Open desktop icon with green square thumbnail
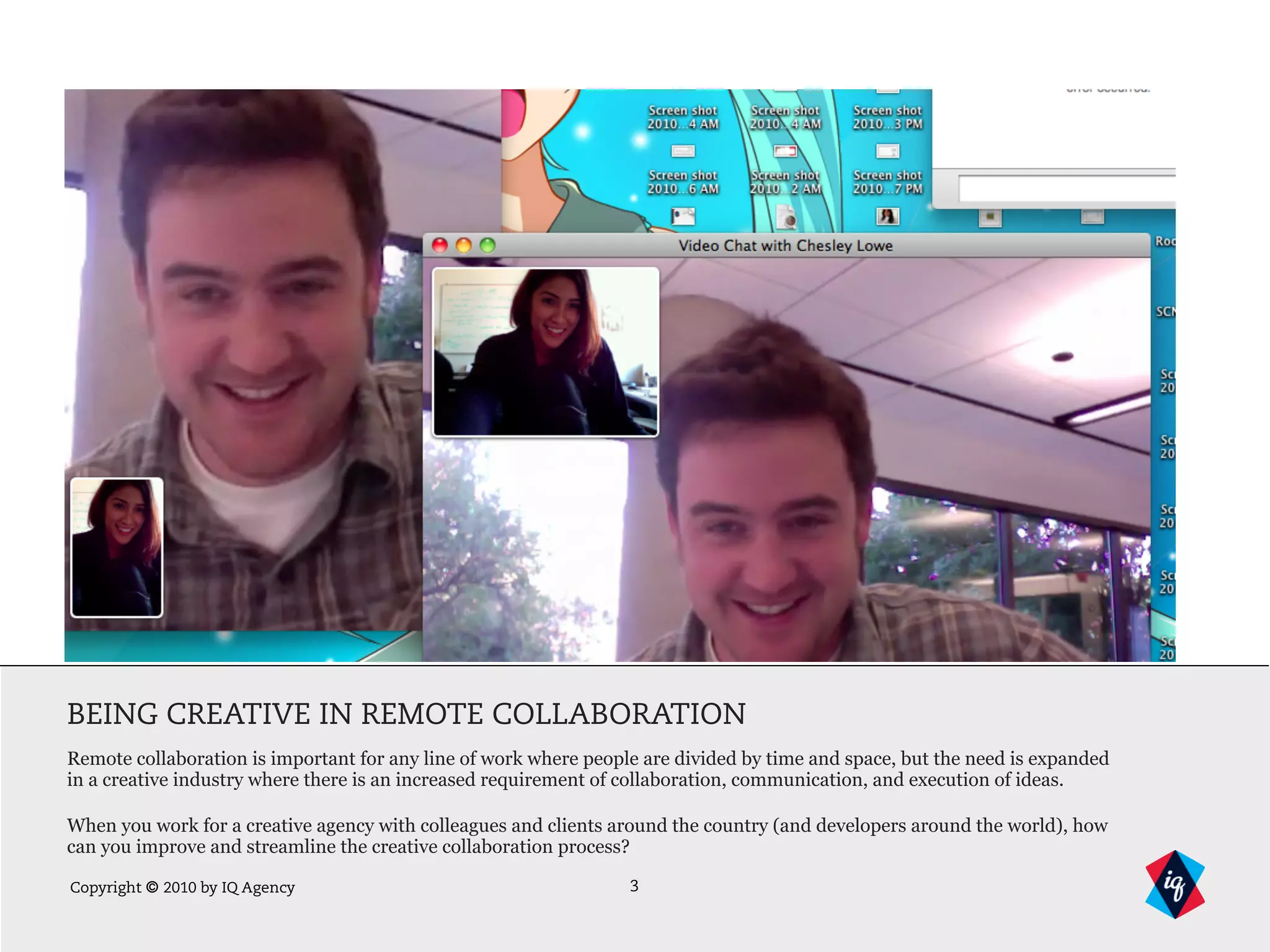This screenshot has width=1270, height=952. point(990,217)
